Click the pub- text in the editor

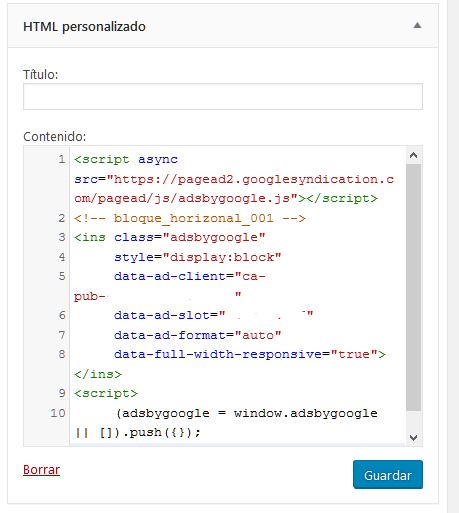point(90,296)
